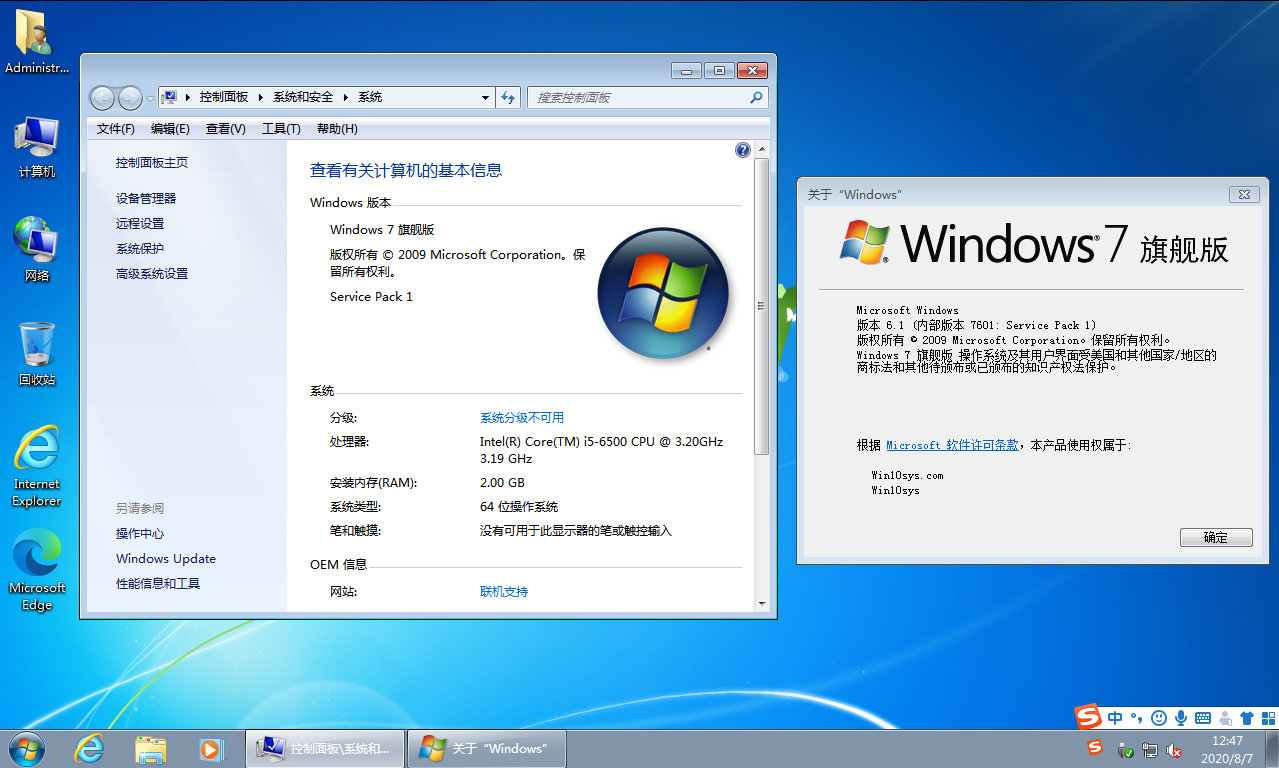Switch to the 控制面板 taskbar window
Viewport: 1279px width, 768px height.
click(325, 748)
